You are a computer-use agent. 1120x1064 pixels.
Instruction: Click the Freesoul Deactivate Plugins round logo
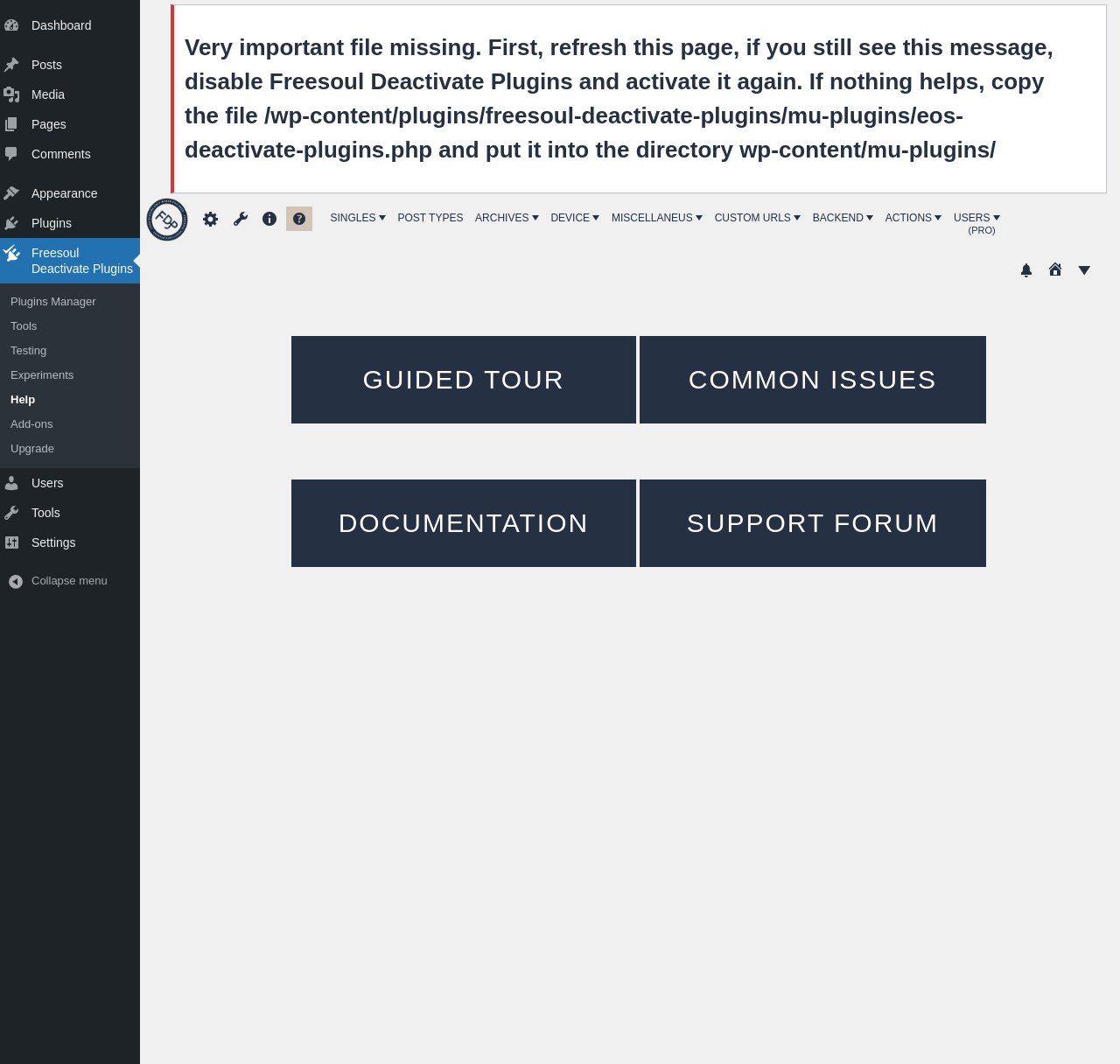coord(167,220)
